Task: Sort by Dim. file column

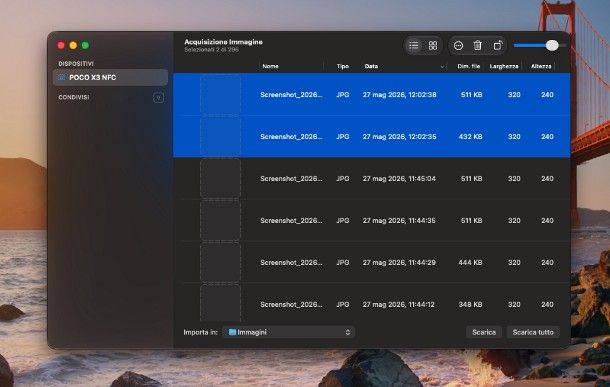Action: click(x=468, y=66)
